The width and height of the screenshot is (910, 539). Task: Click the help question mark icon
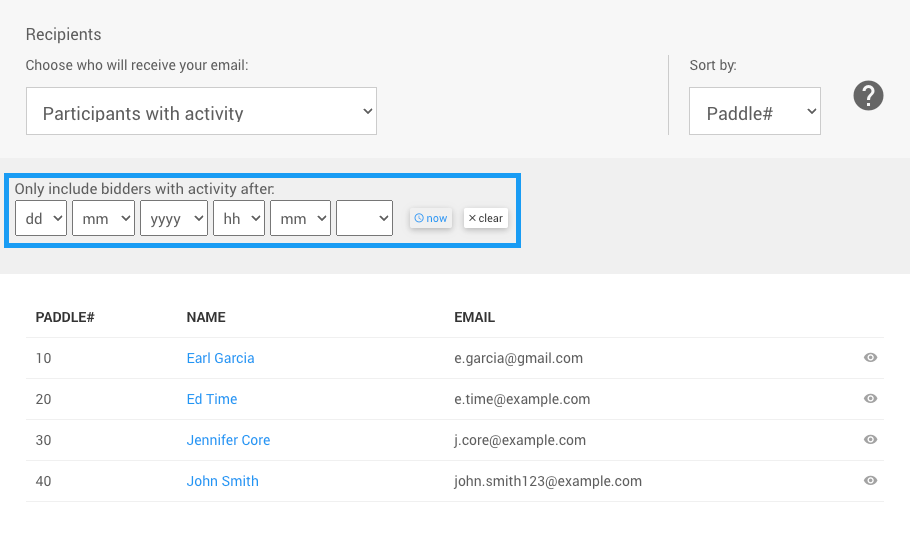pyautogui.click(x=868, y=96)
